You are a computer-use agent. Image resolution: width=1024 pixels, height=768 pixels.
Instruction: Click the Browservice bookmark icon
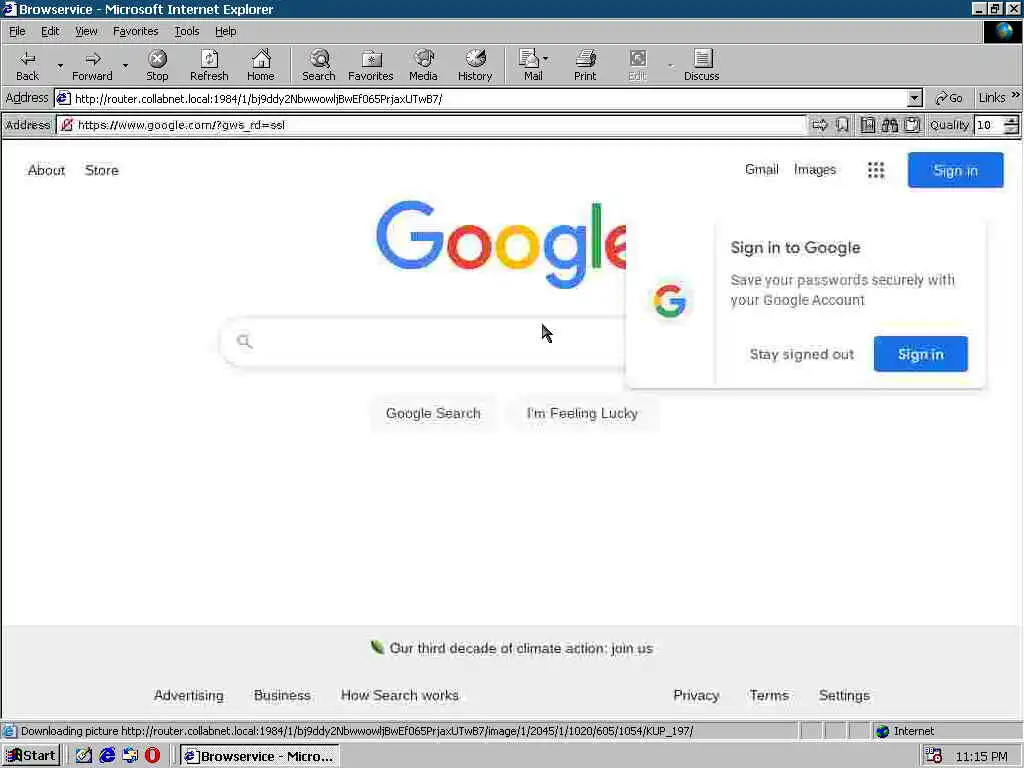pyautogui.click(x=842, y=125)
